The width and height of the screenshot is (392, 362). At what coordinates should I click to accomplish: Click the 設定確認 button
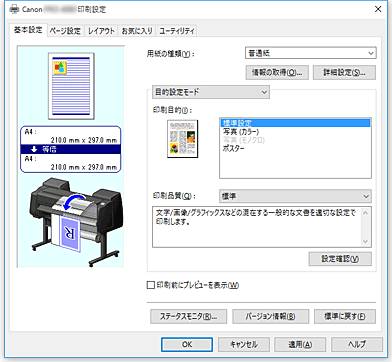(340, 259)
